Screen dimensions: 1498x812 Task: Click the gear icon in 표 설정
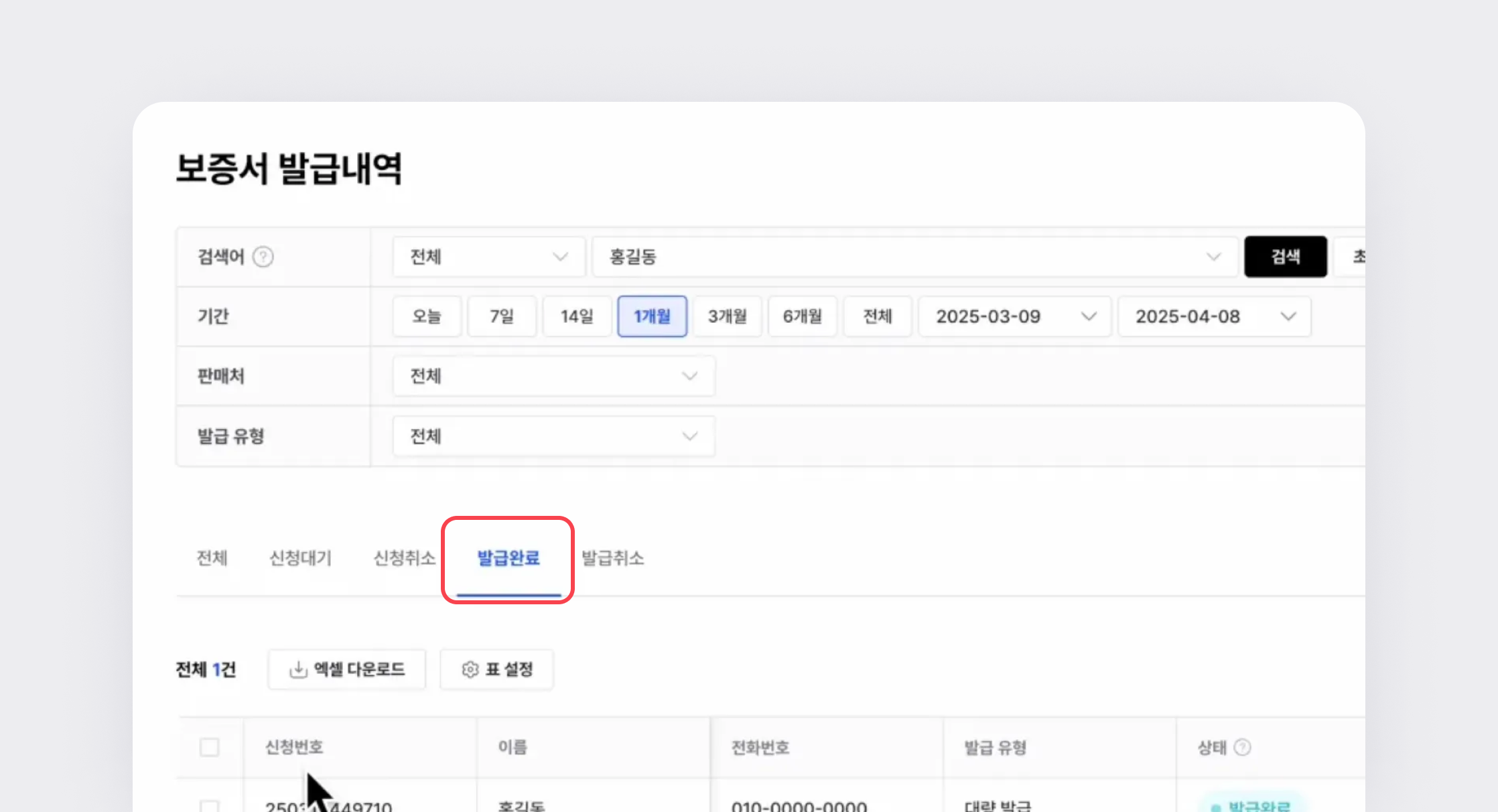[x=470, y=669]
